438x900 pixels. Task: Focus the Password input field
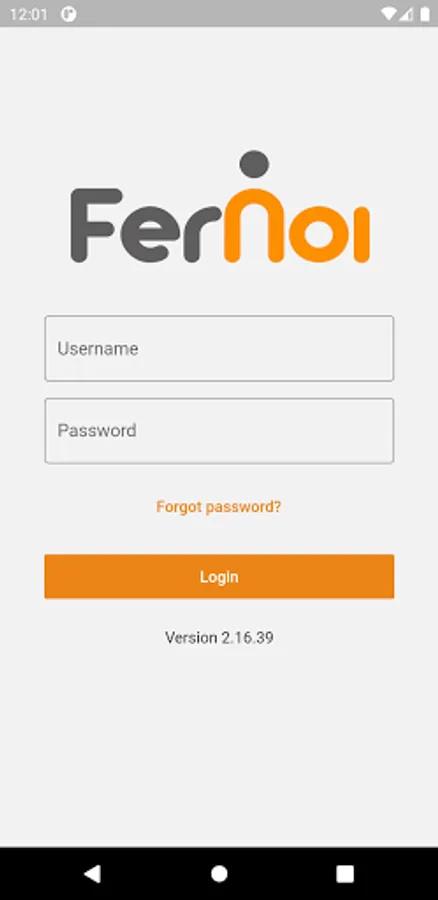[x=219, y=430]
